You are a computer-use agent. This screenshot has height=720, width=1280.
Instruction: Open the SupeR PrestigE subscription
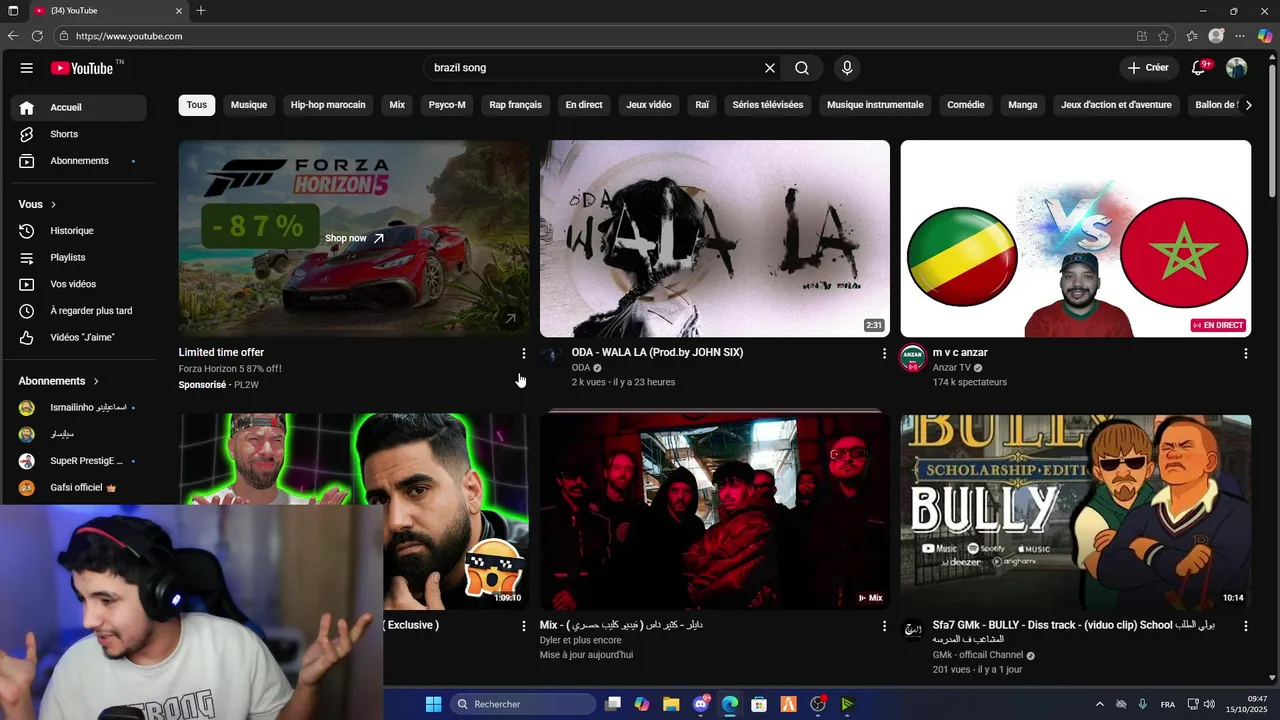[x=79, y=461]
